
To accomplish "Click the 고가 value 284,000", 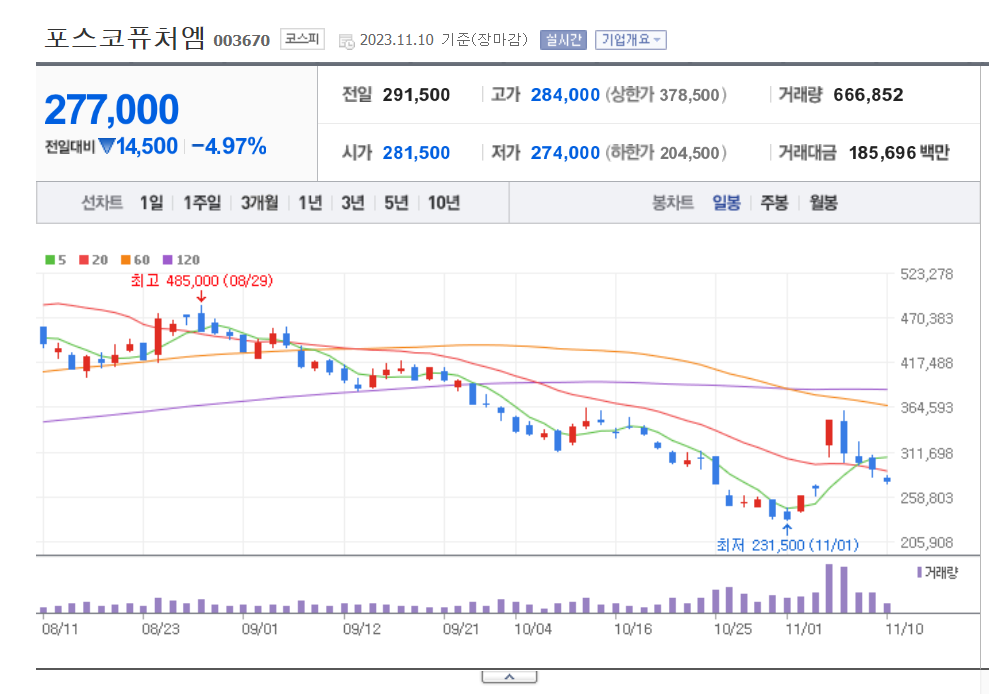I will coord(565,95).
